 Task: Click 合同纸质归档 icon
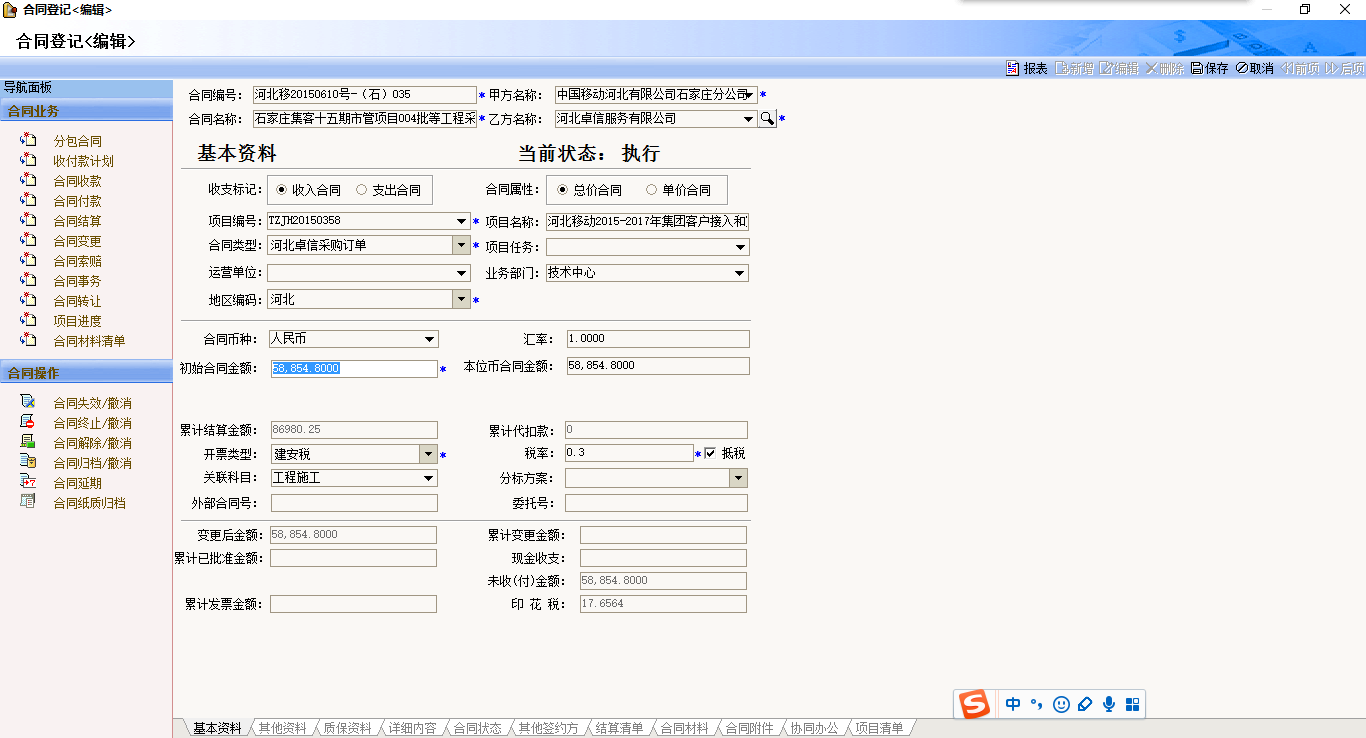tap(28, 502)
